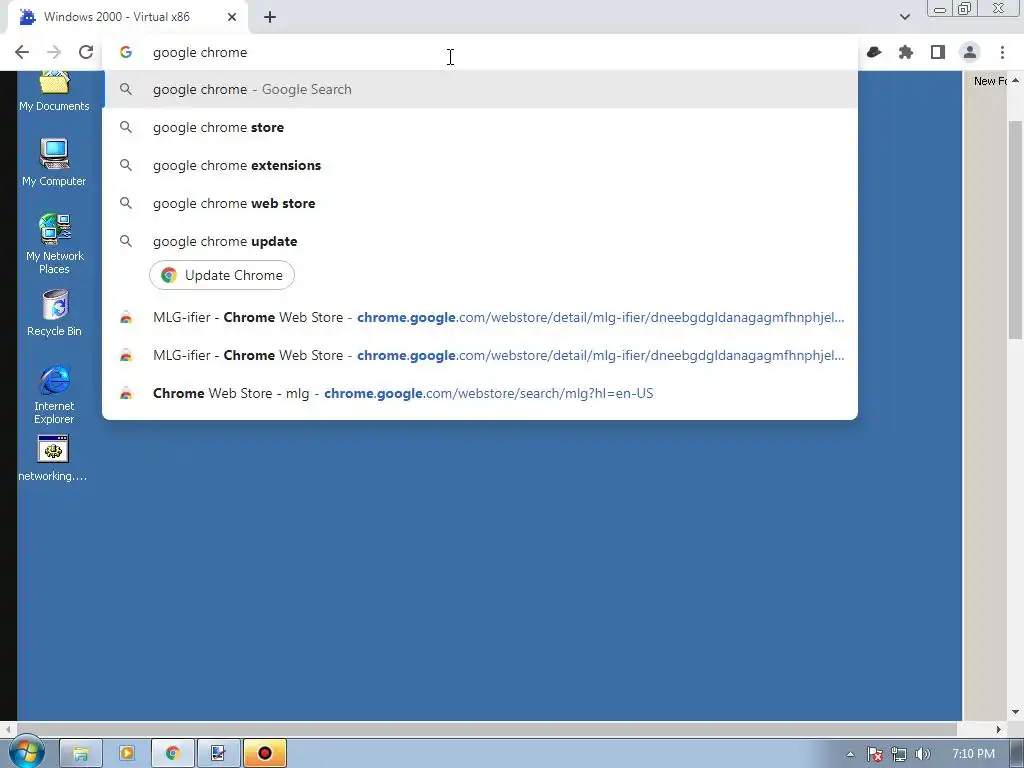Select the google chrome update suggestion

[x=480, y=241]
